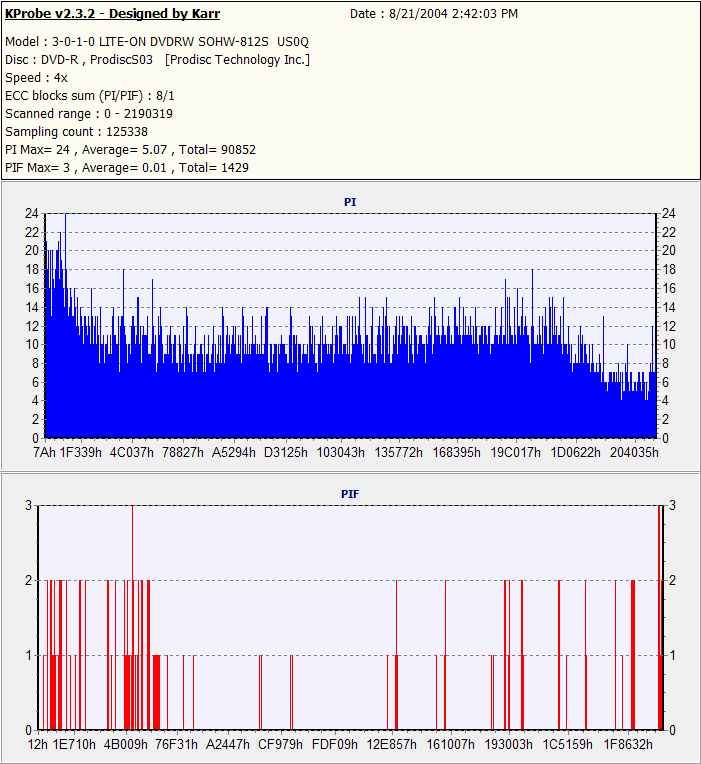Click the D3125h label on PI axis
The width and height of the screenshot is (701, 764).
(285, 453)
